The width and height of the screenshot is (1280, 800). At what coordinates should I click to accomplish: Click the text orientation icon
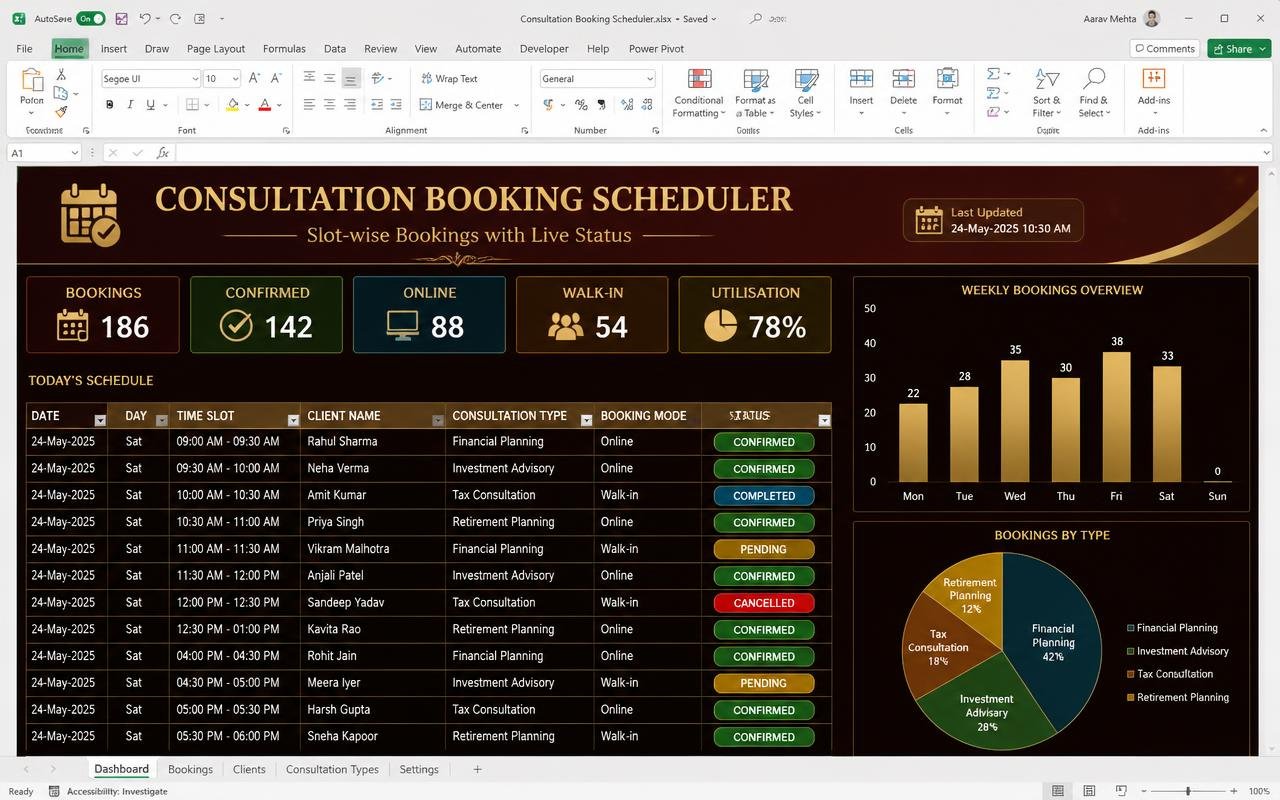click(378, 78)
